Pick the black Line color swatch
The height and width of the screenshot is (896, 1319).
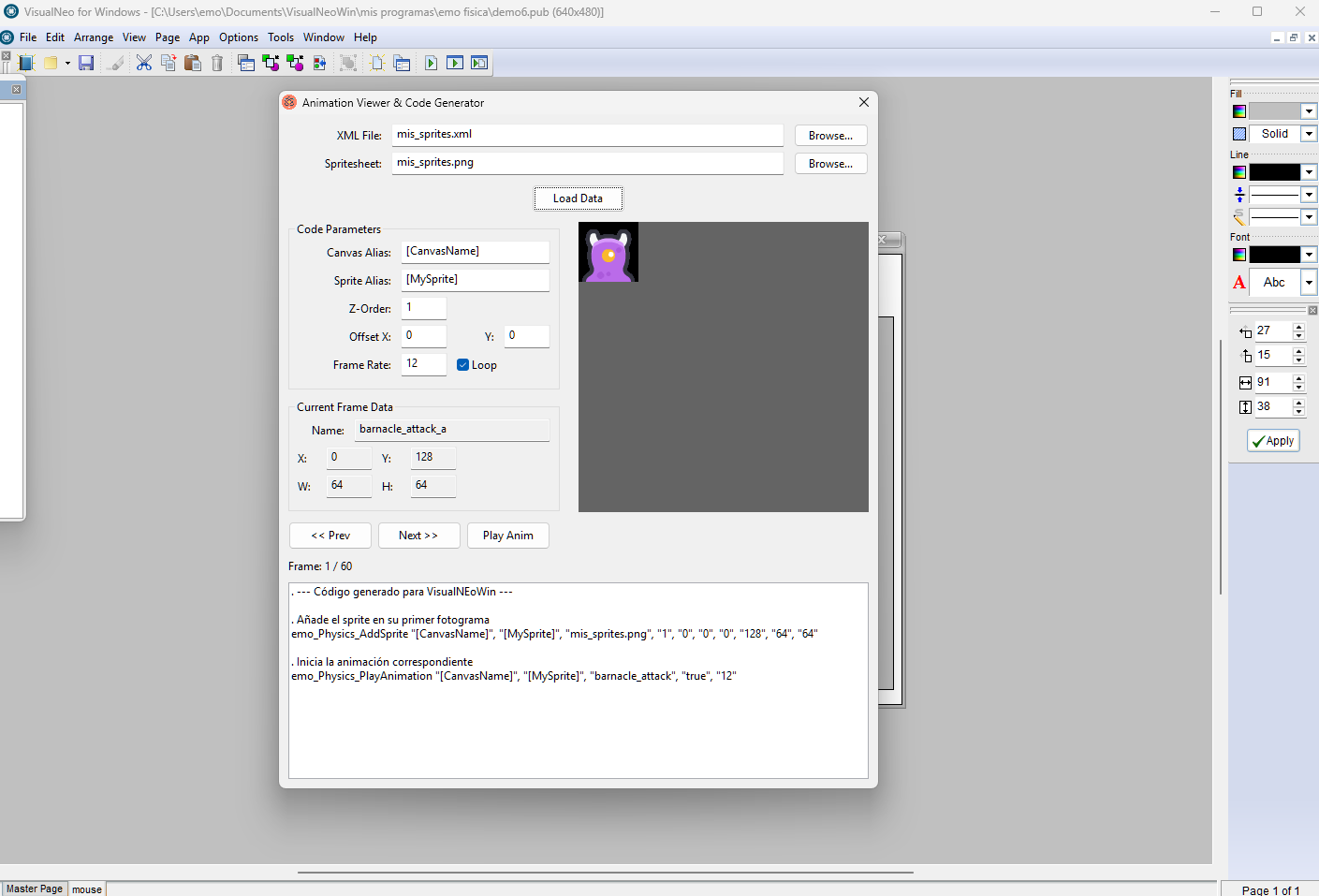coord(1275,172)
